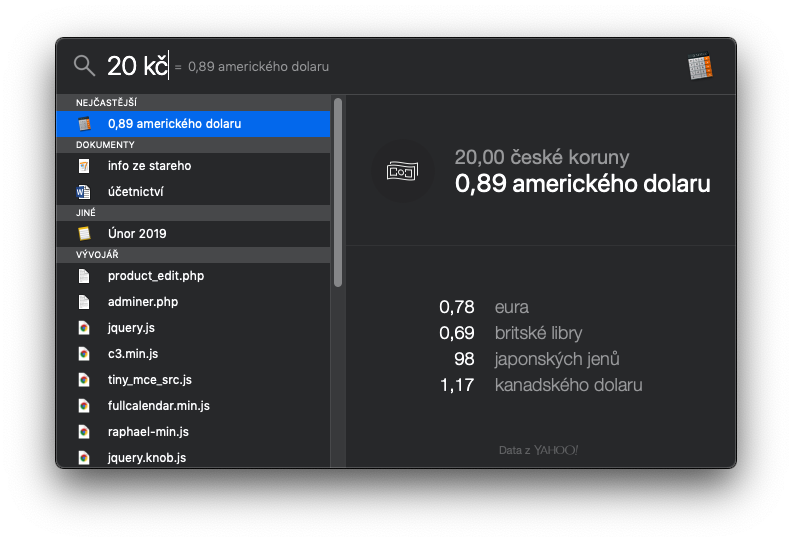This screenshot has height=542, width=792.
Task: Click the file icon beside jquery.js
Action: [84, 328]
